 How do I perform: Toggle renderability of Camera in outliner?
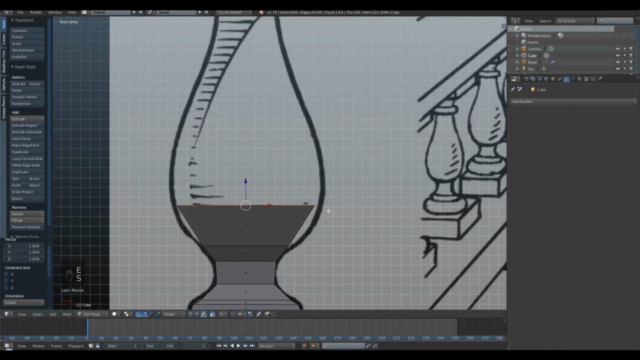point(631,49)
